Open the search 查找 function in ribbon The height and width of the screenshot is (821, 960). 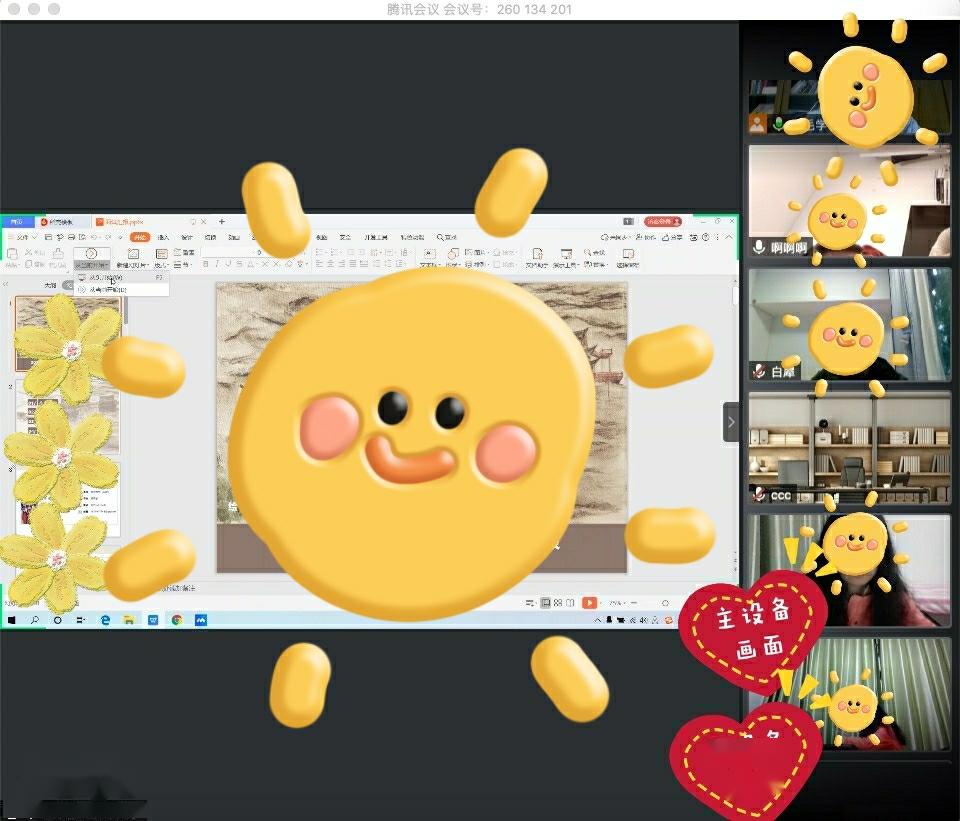click(x=447, y=237)
